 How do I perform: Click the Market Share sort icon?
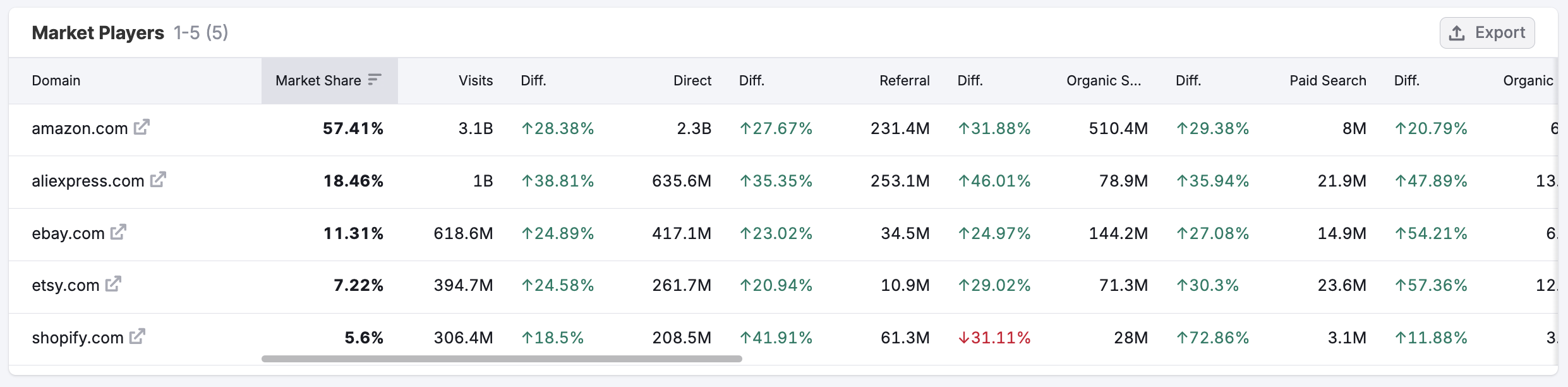(375, 80)
